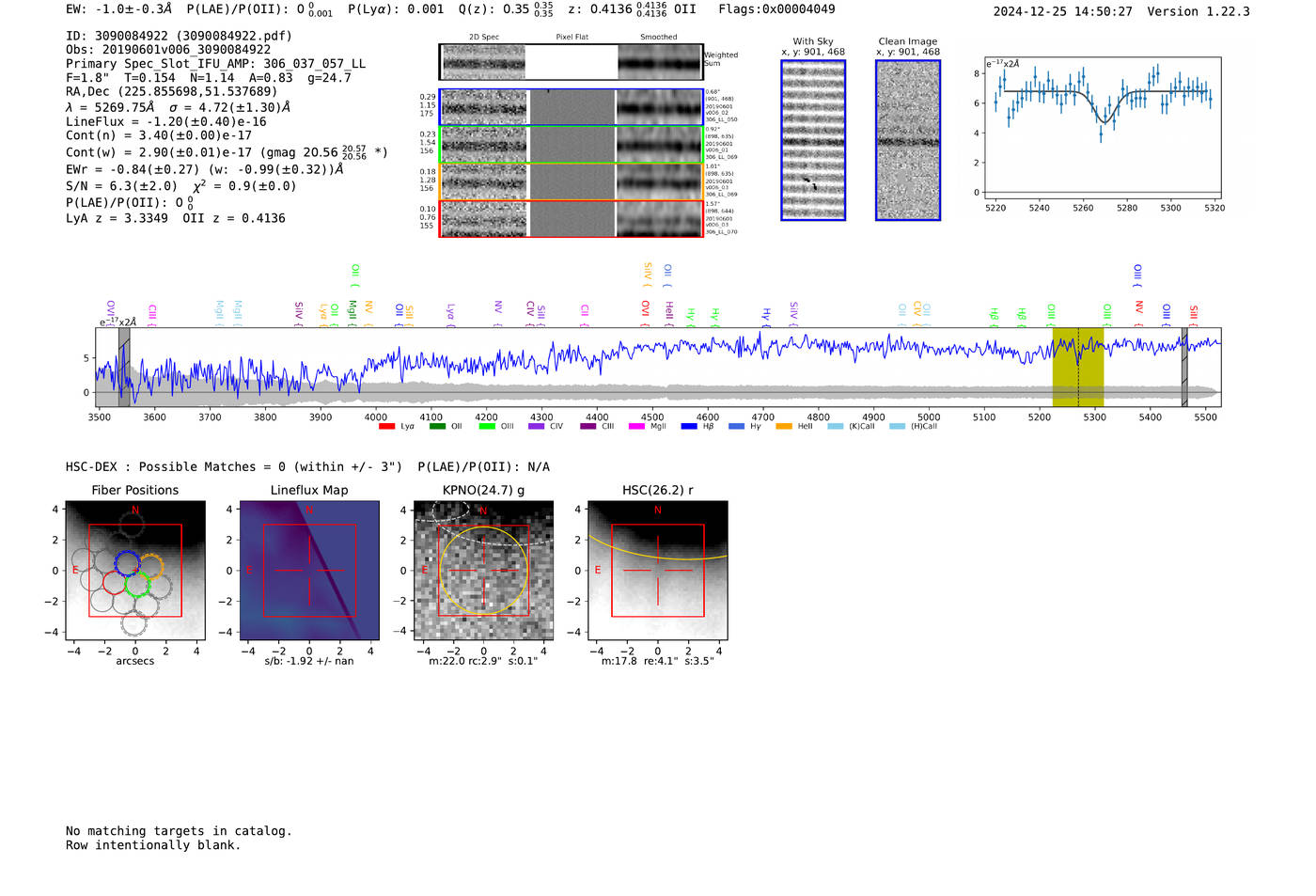Image resolution: width=1316 pixels, height=896 pixels.
Task: Select the CIII legend swatch
Action: point(588,427)
